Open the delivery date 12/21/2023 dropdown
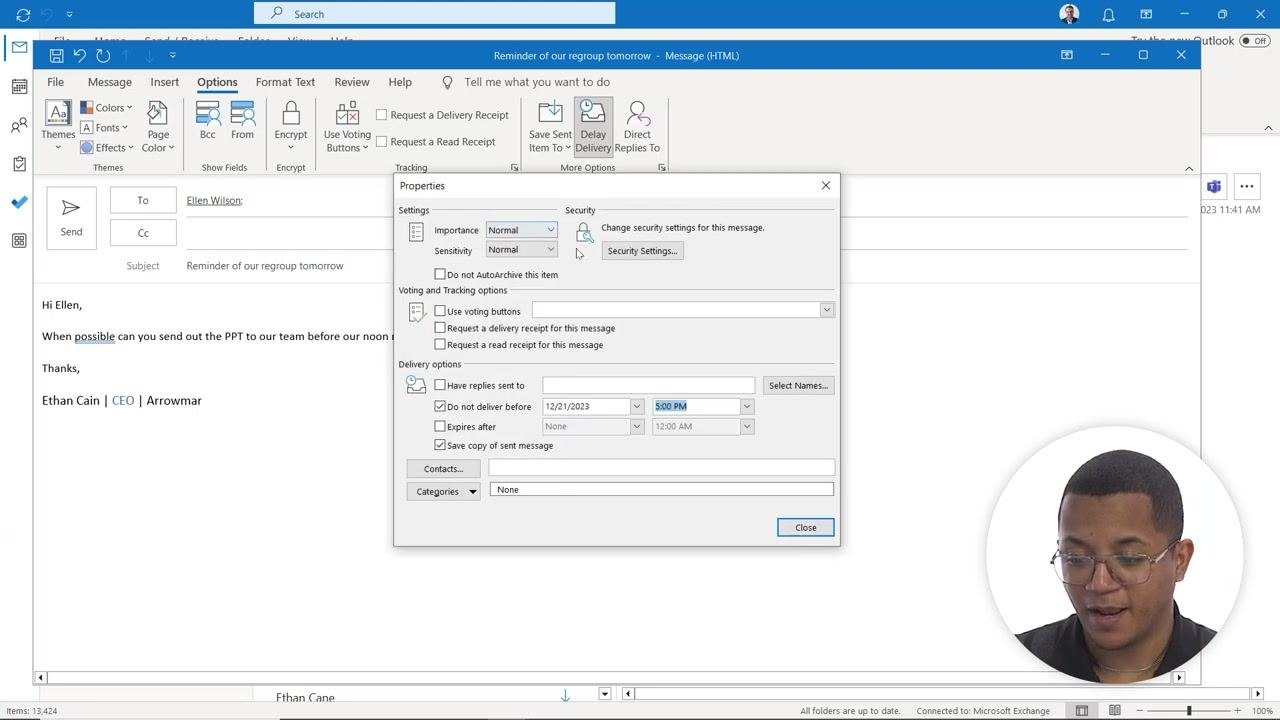 (636, 406)
